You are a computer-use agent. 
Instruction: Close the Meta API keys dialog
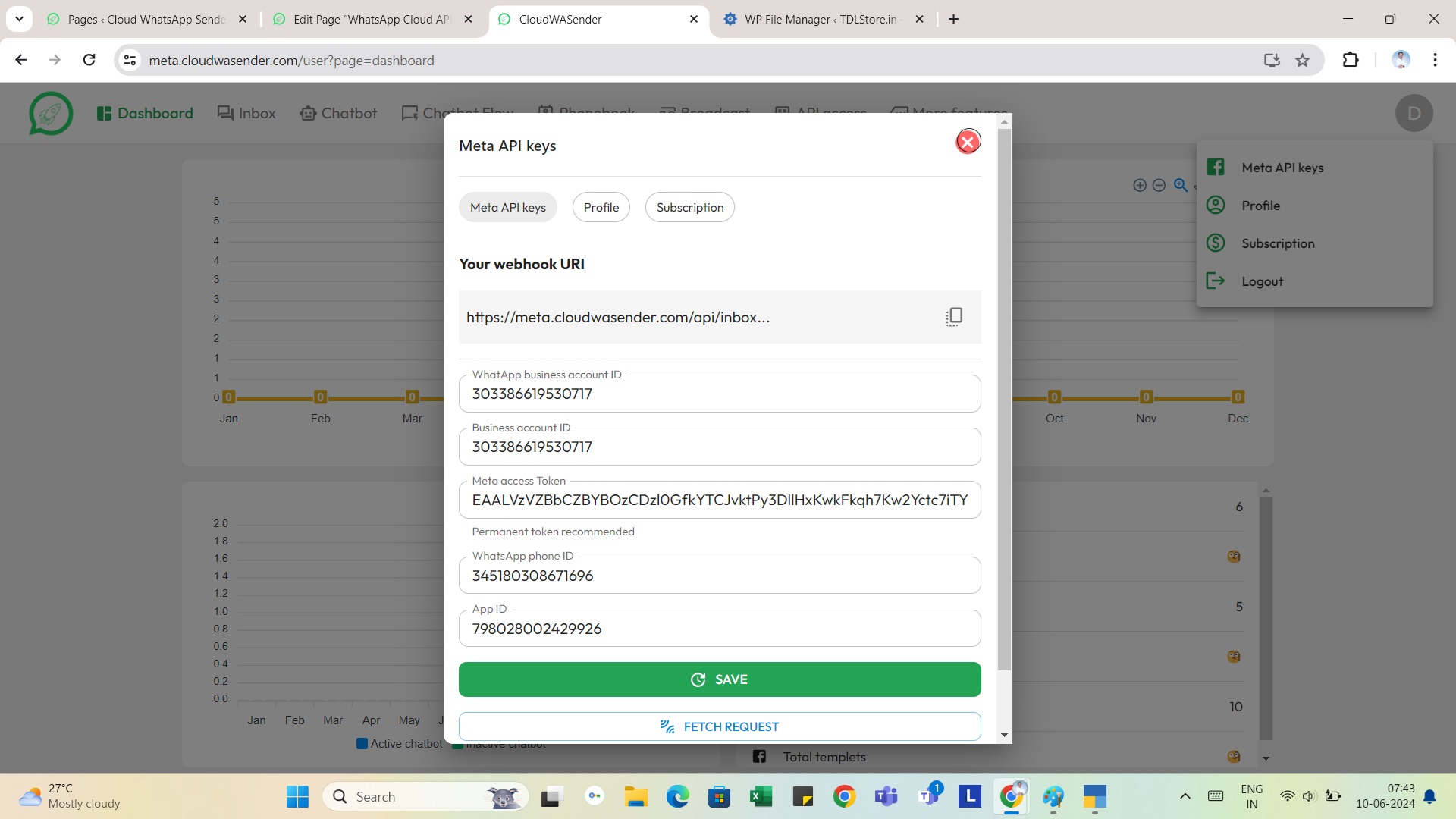[x=968, y=142]
